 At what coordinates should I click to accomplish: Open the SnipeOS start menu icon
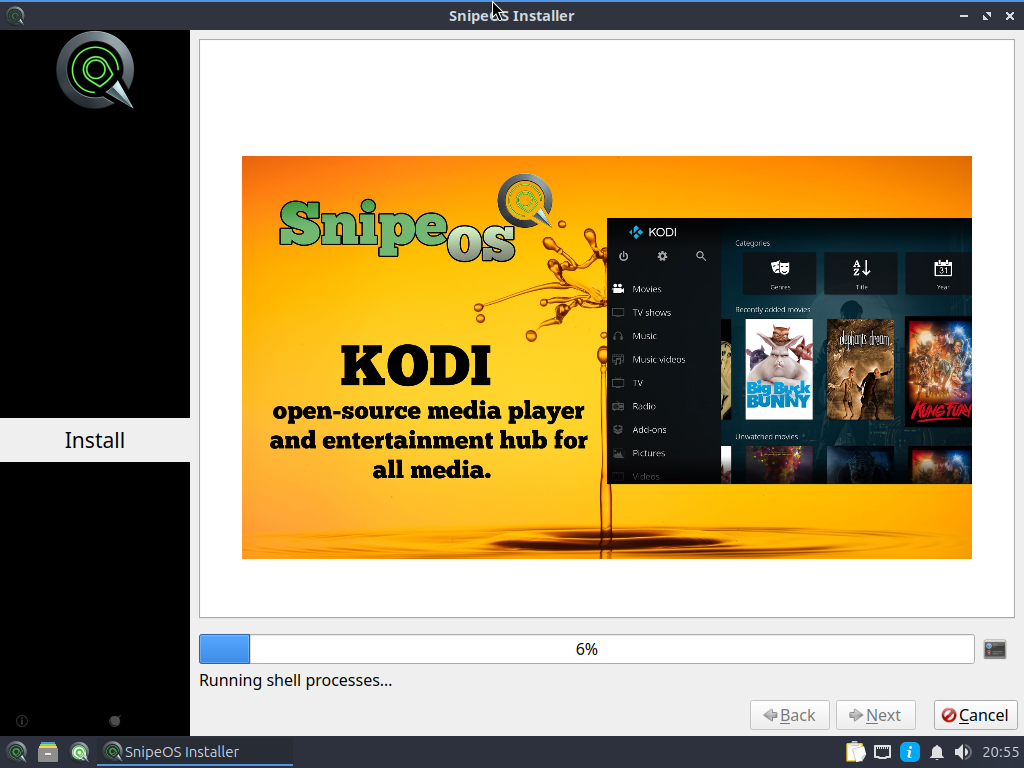[x=16, y=752]
